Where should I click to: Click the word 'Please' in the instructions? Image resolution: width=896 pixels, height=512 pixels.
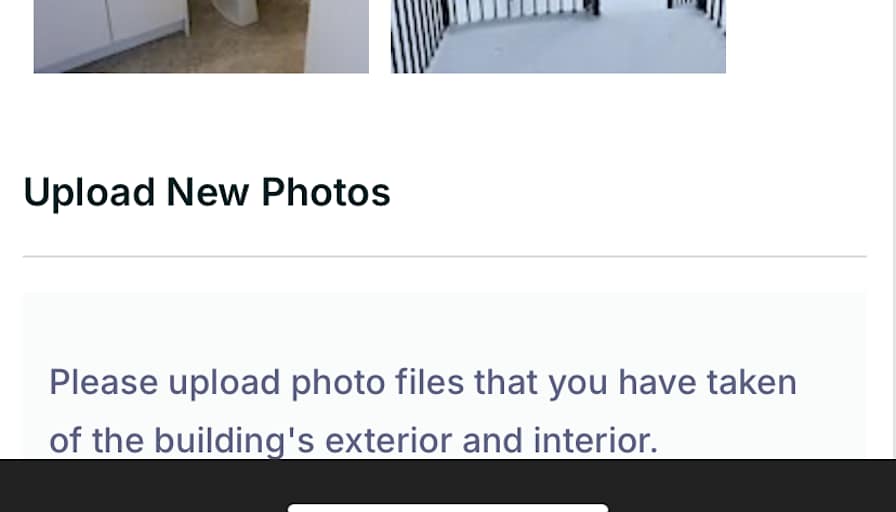tap(103, 382)
